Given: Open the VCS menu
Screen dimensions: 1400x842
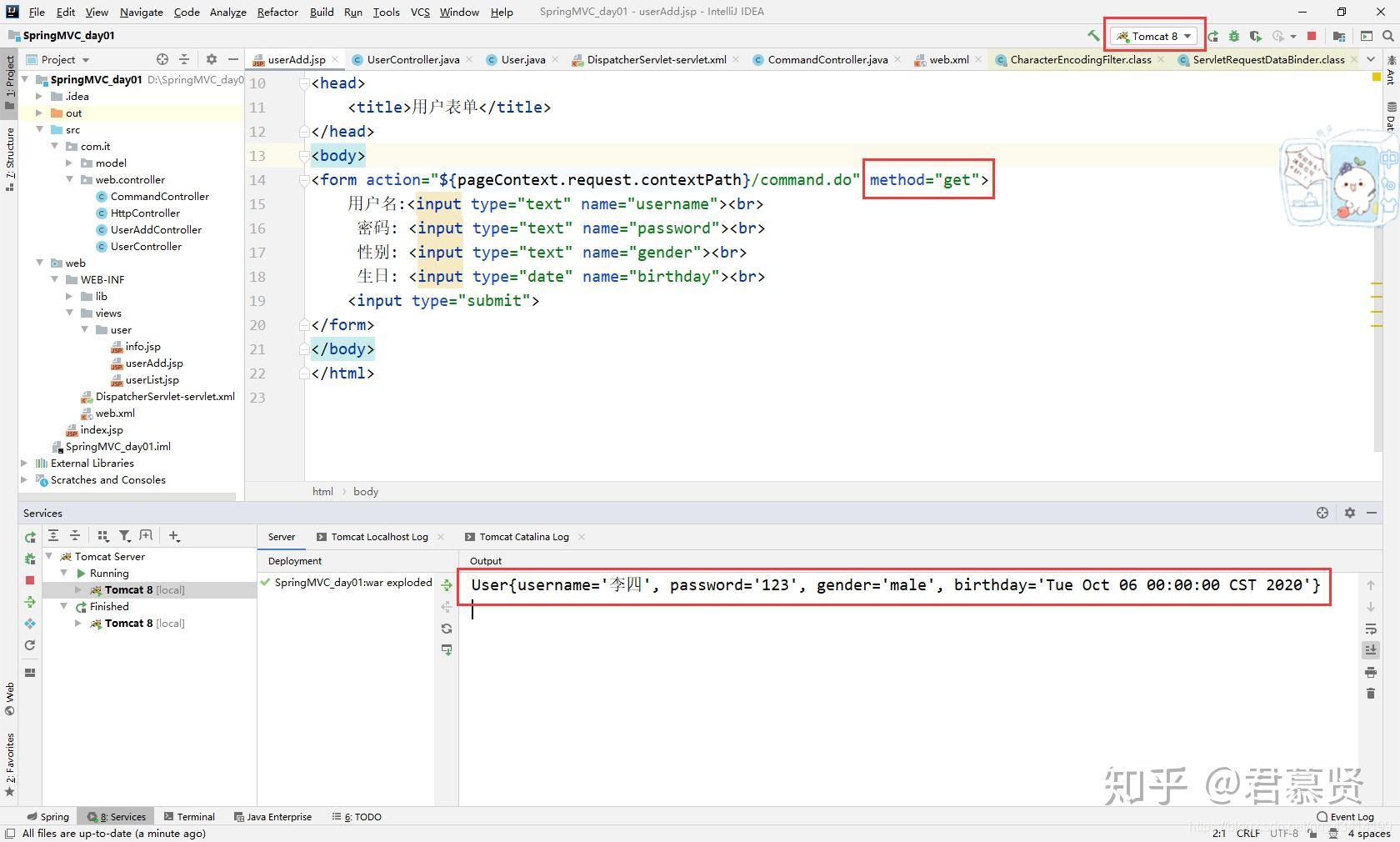Looking at the screenshot, I should [x=420, y=12].
